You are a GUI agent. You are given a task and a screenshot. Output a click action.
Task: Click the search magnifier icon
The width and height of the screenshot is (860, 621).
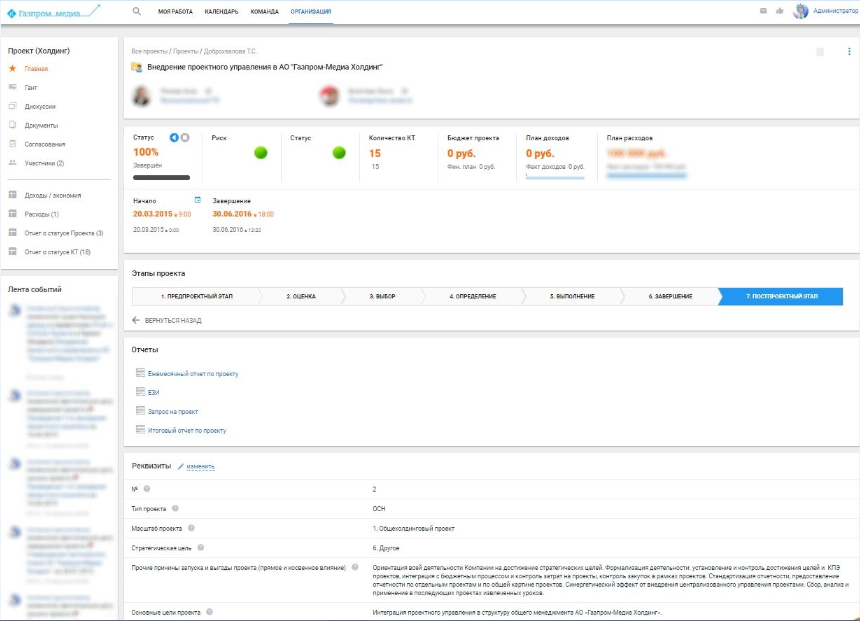(x=137, y=11)
